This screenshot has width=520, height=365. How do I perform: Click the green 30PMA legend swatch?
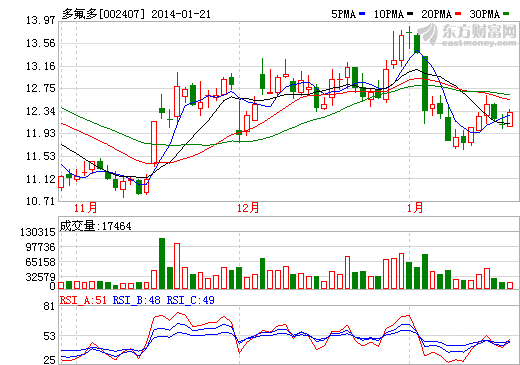tap(506, 14)
